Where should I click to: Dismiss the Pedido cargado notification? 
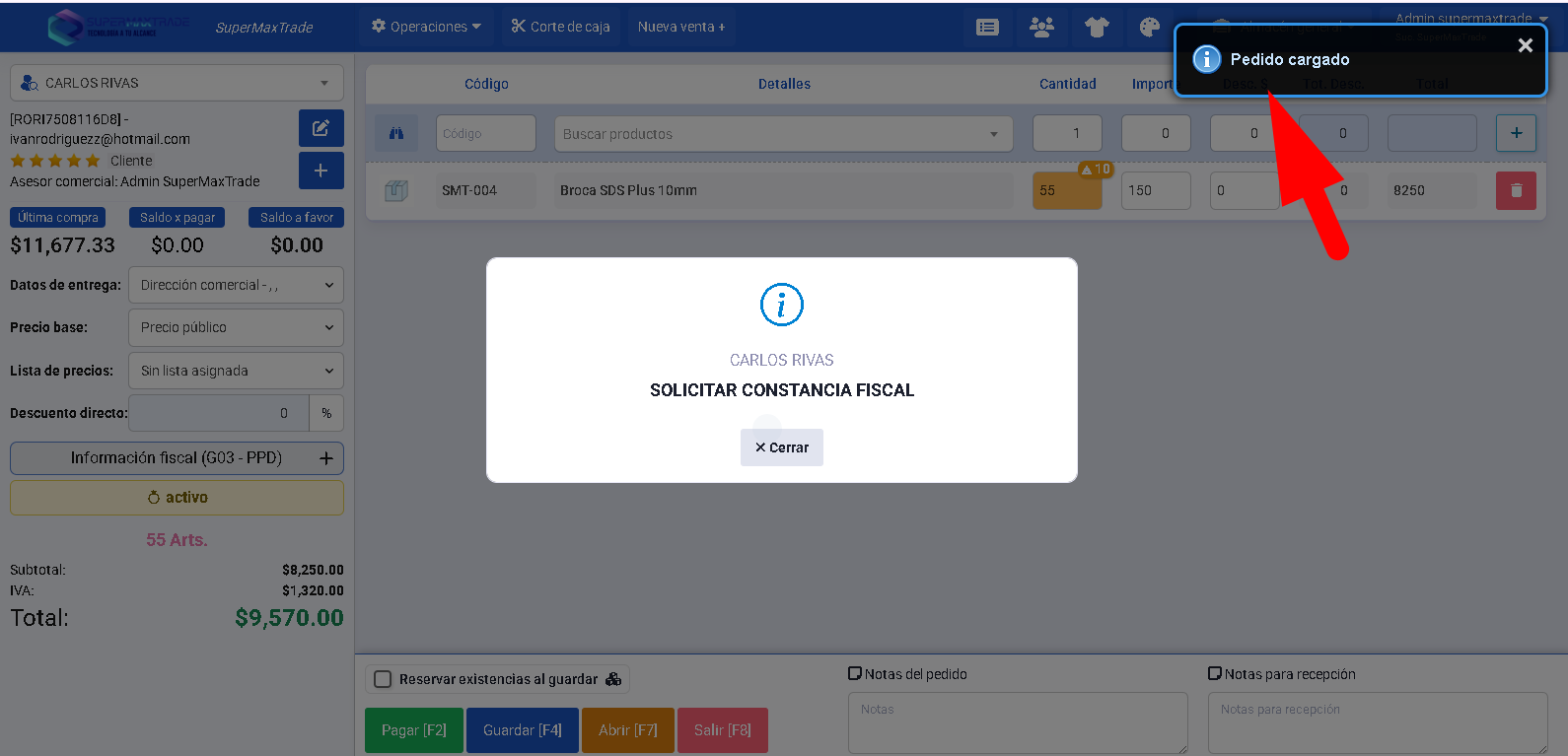click(1525, 45)
